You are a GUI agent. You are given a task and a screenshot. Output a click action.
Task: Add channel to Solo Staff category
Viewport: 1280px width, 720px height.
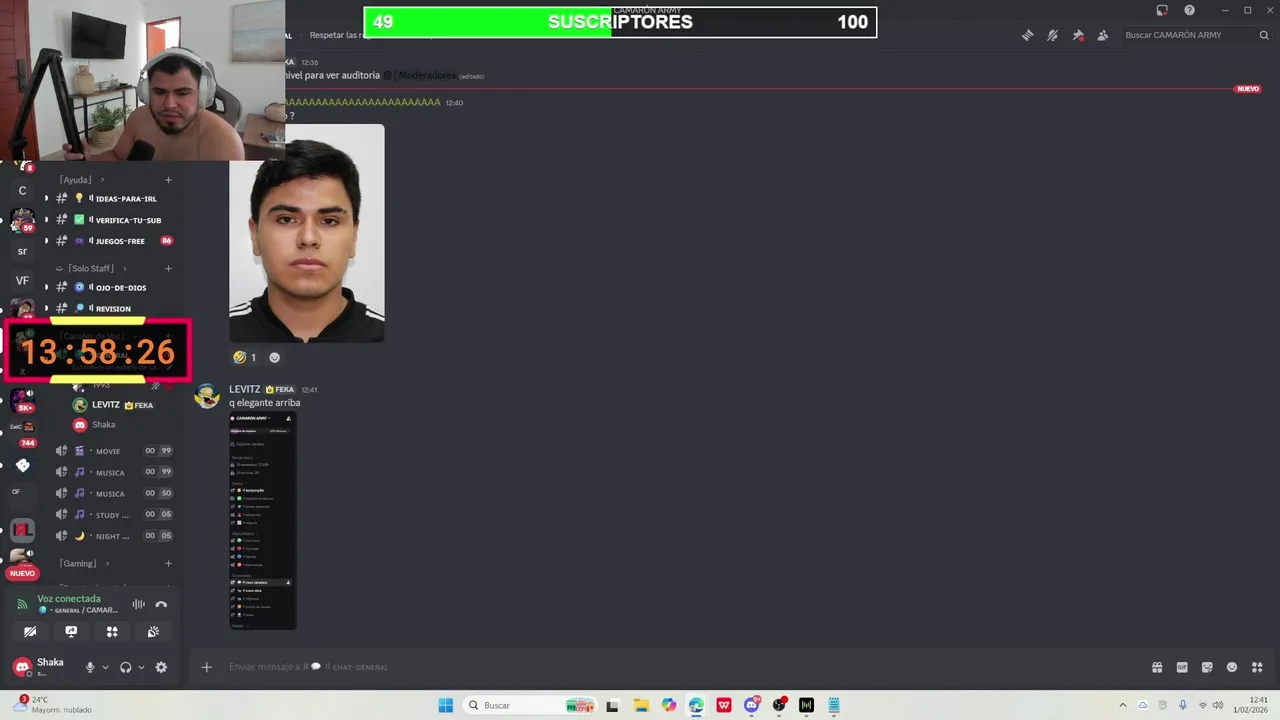(168, 268)
